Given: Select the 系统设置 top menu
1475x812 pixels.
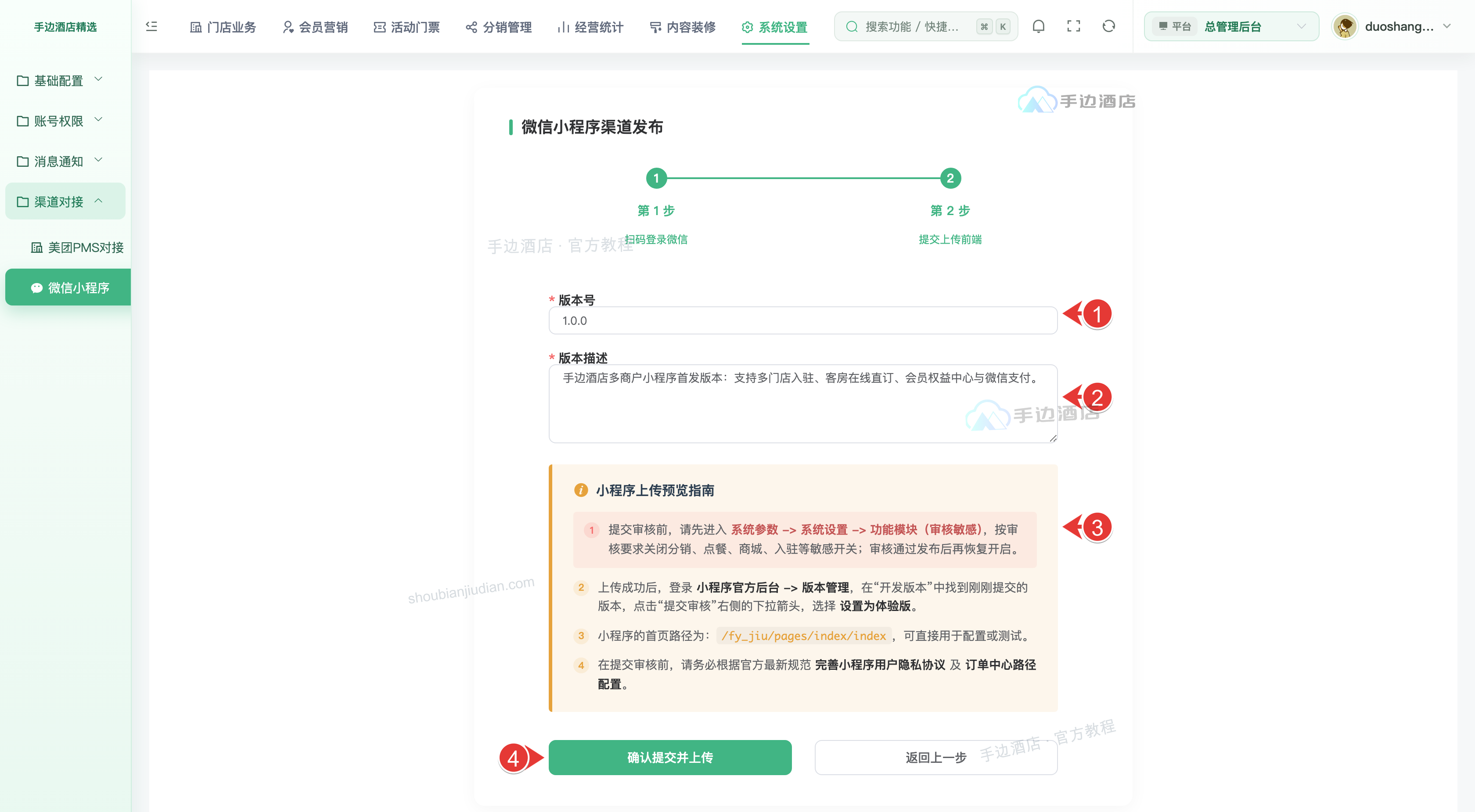Looking at the screenshot, I should pos(775,27).
